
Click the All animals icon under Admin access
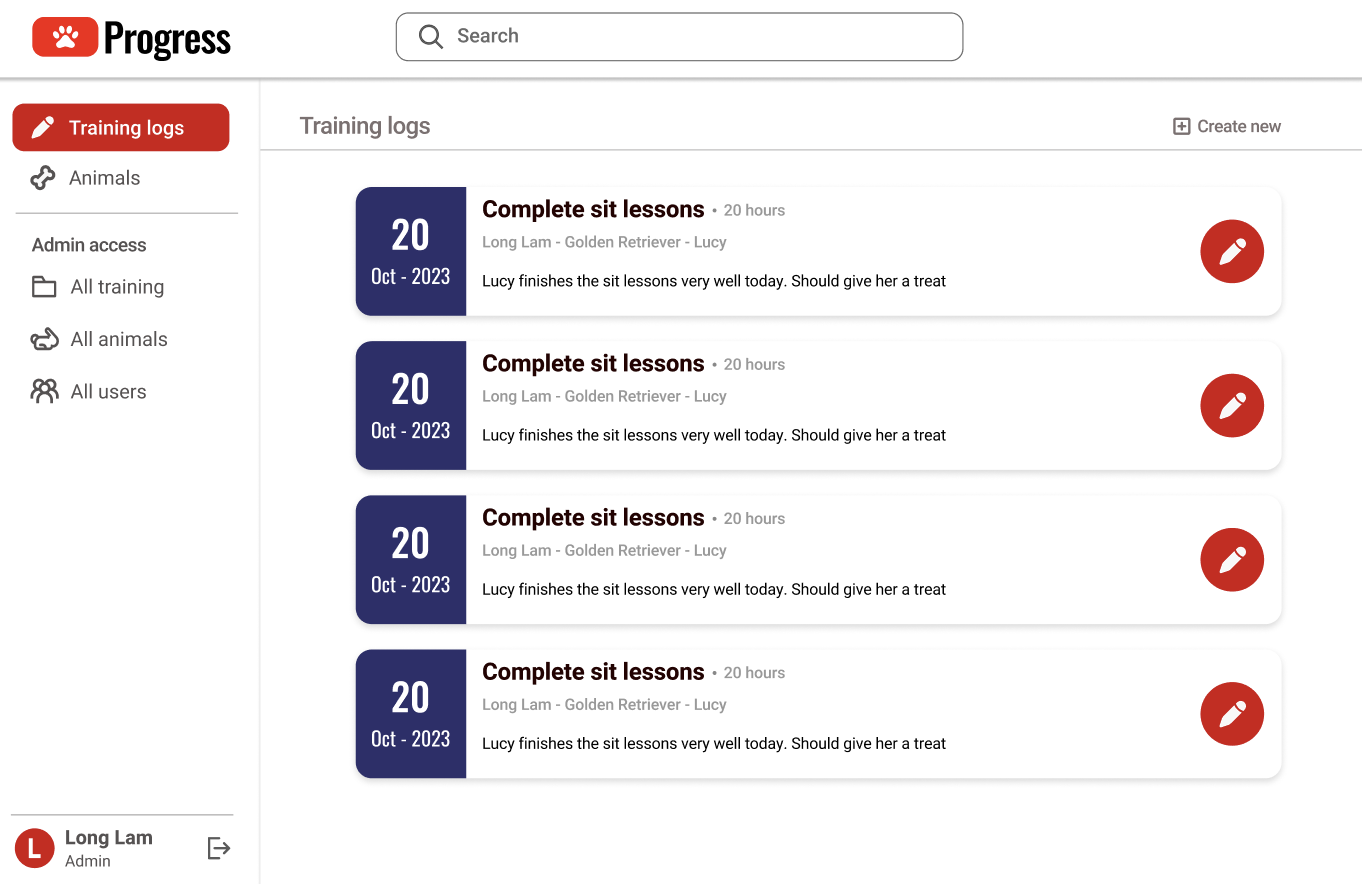pos(44,339)
